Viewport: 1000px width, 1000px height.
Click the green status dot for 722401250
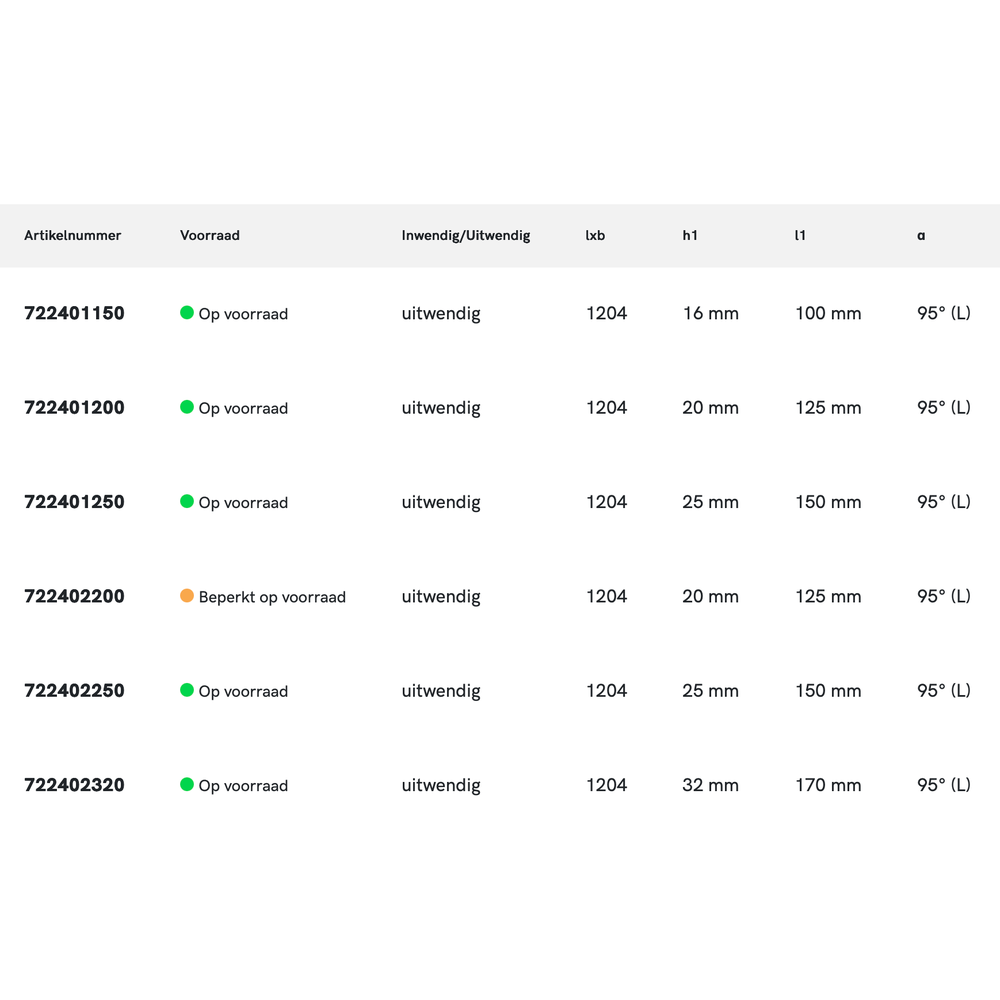(x=187, y=501)
